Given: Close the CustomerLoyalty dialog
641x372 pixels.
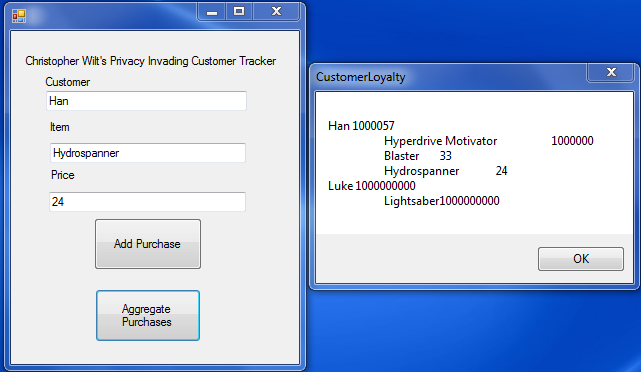Looking at the screenshot, I should click(x=611, y=72).
